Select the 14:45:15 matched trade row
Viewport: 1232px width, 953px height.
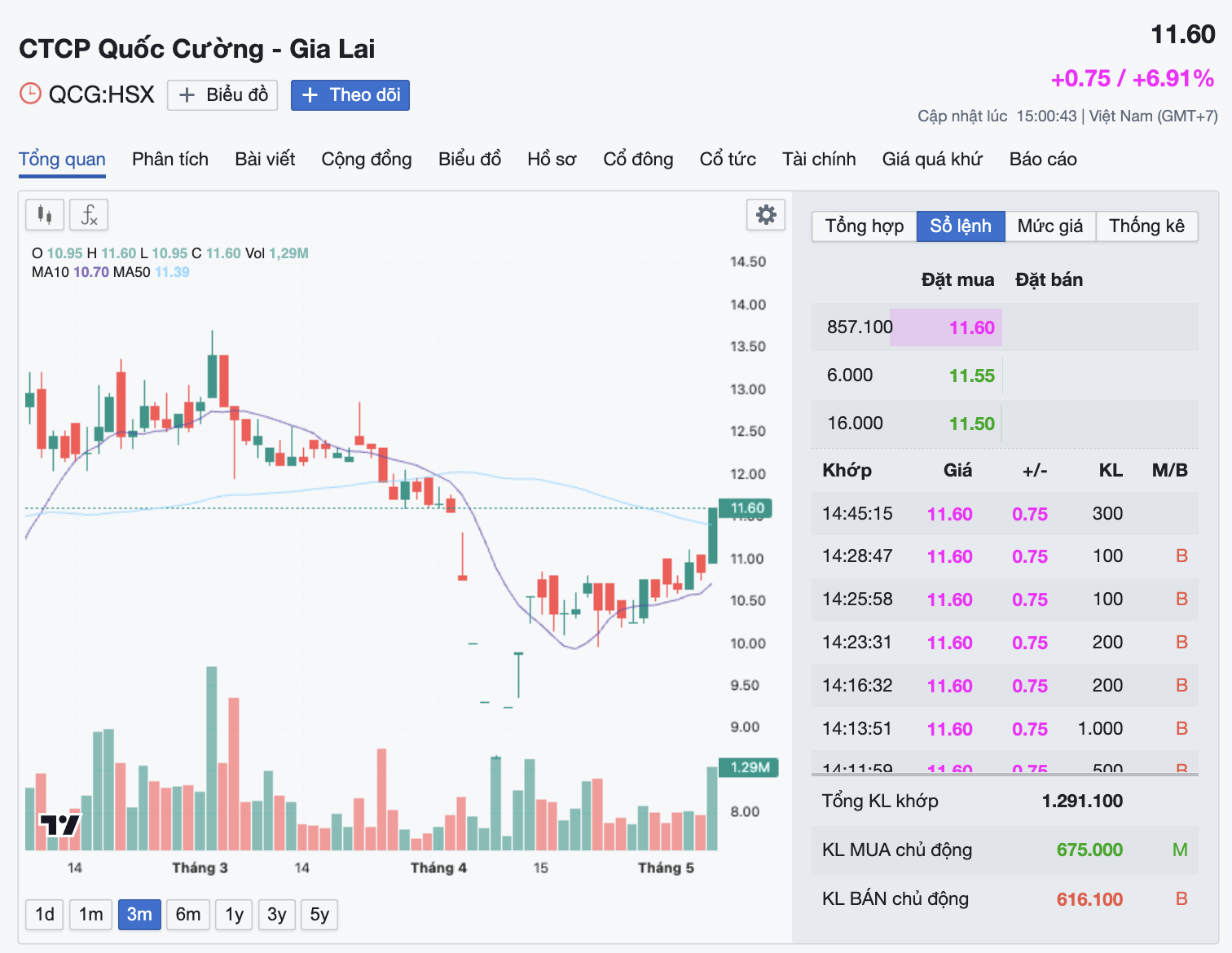(x=1005, y=514)
